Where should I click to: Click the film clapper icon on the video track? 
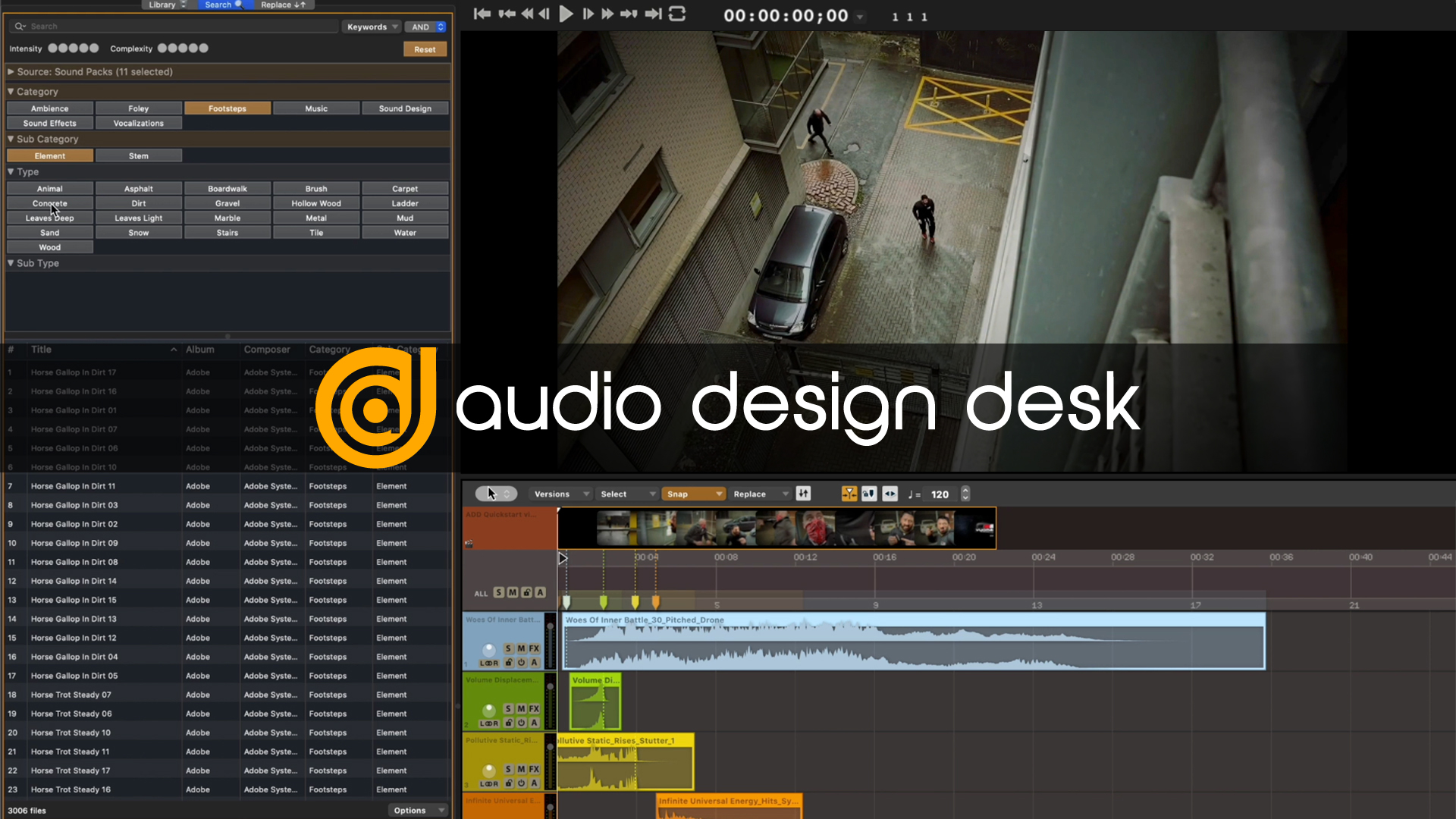(x=469, y=543)
